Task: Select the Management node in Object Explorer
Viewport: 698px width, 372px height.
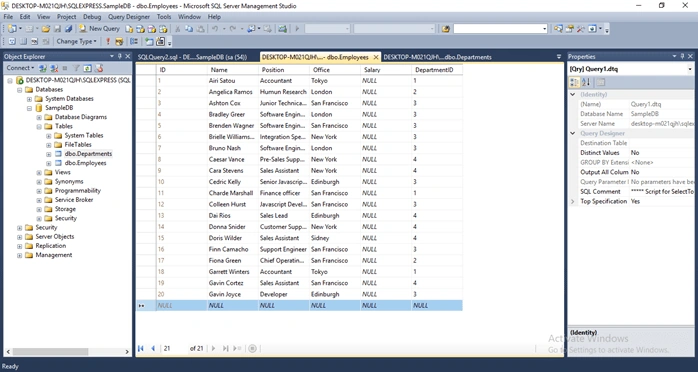Action: [x=54, y=255]
